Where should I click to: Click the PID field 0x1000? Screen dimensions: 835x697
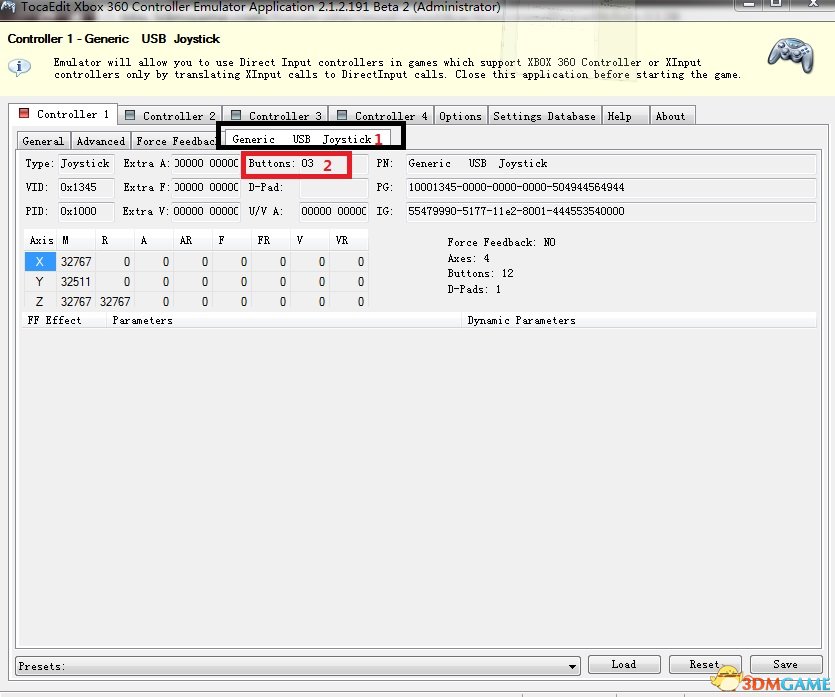click(x=86, y=211)
